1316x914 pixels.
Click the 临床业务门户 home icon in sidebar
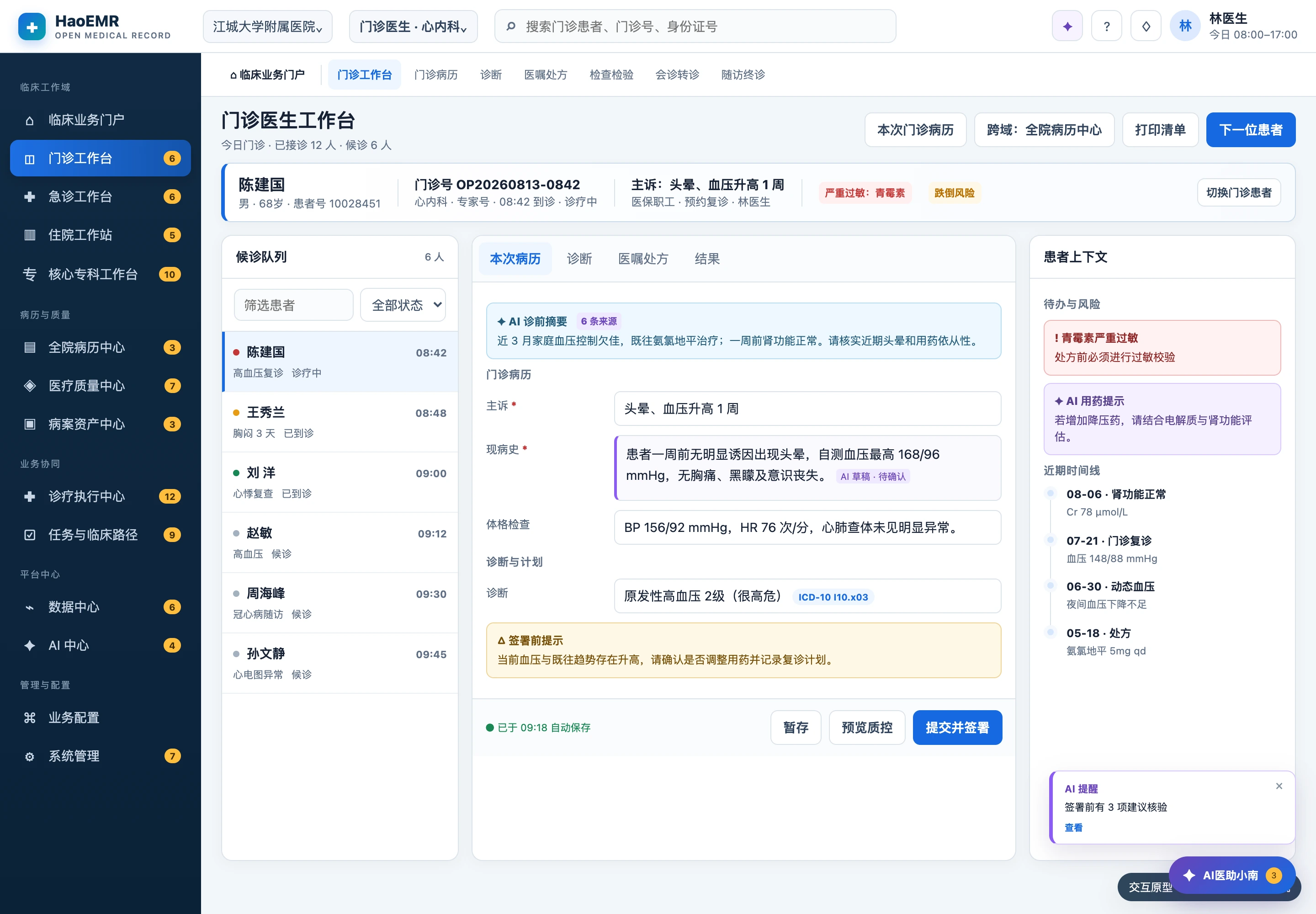point(30,120)
